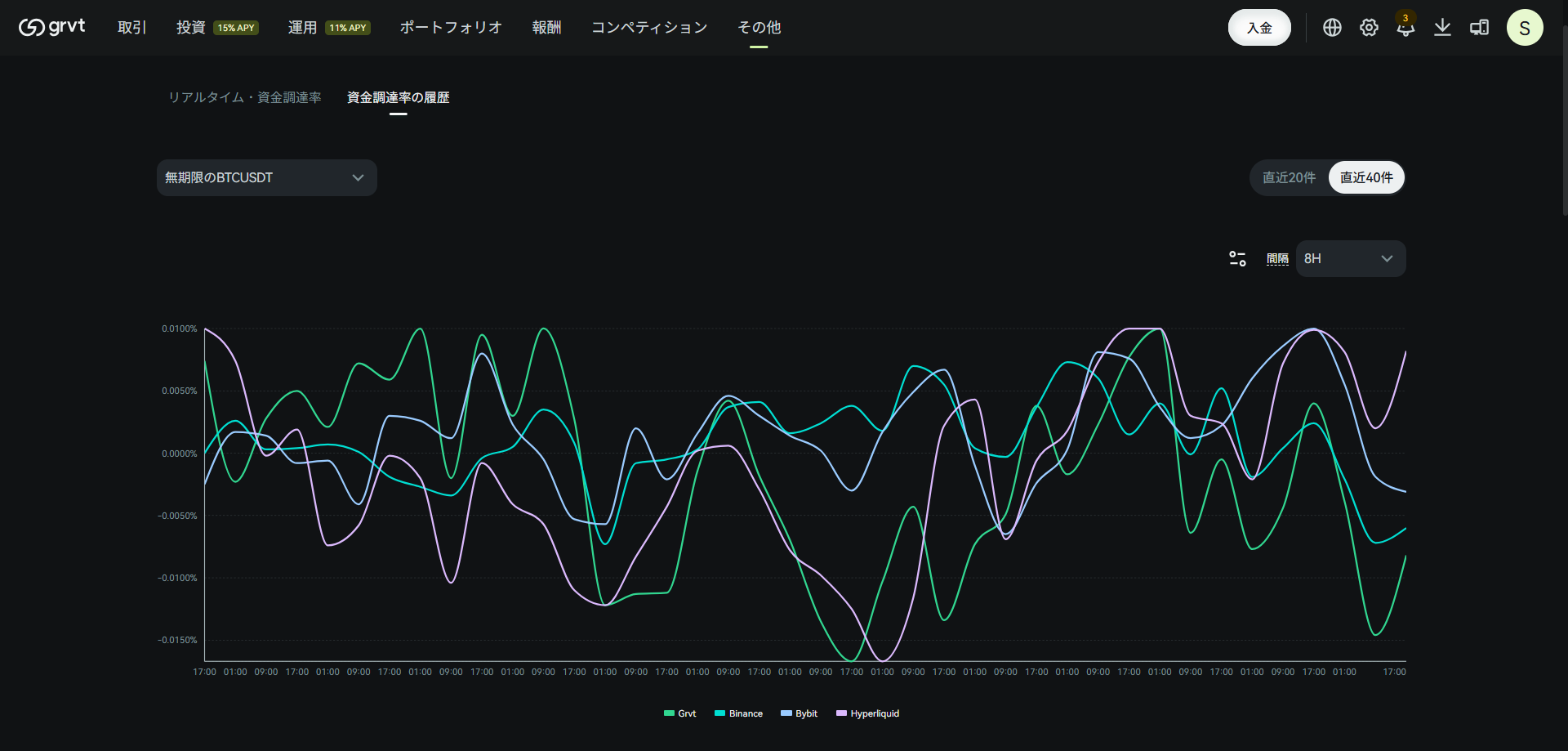The width and height of the screenshot is (1568, 751).
Task: Toggle Grvt series in chart legend
Action: pyautogui.click(x=680, y=713)
